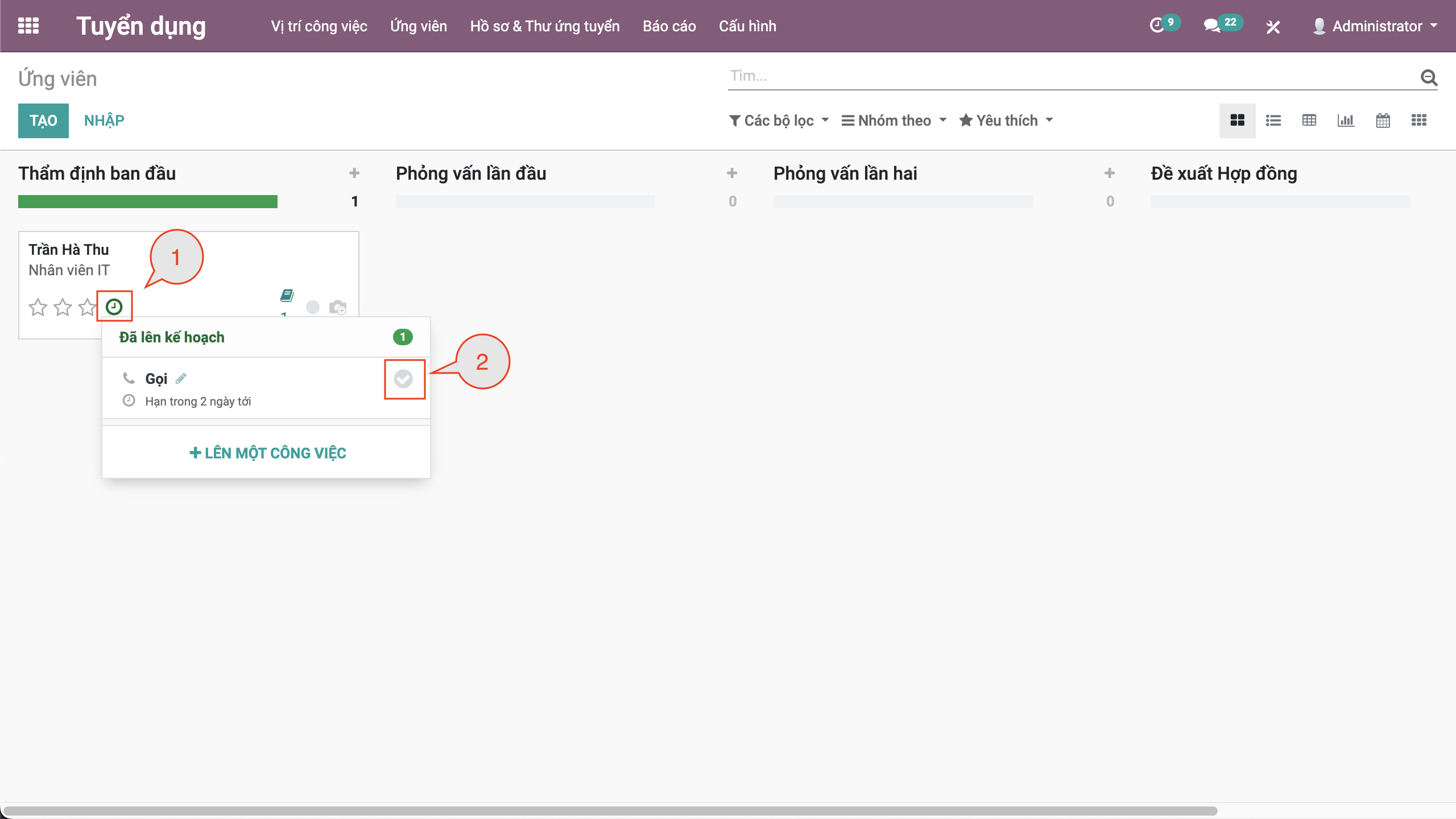Toggle the kanban state grey circle
The height and width of the screenshot is (819, 1456).
point(313,307)
